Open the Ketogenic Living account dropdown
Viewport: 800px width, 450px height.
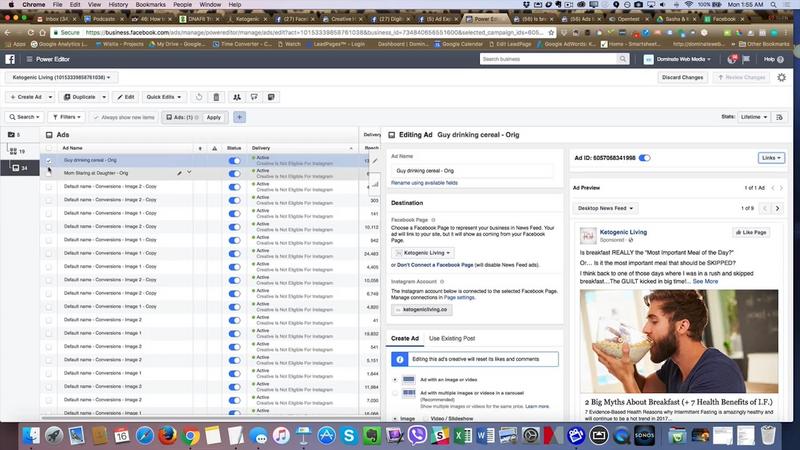point(61,78)
